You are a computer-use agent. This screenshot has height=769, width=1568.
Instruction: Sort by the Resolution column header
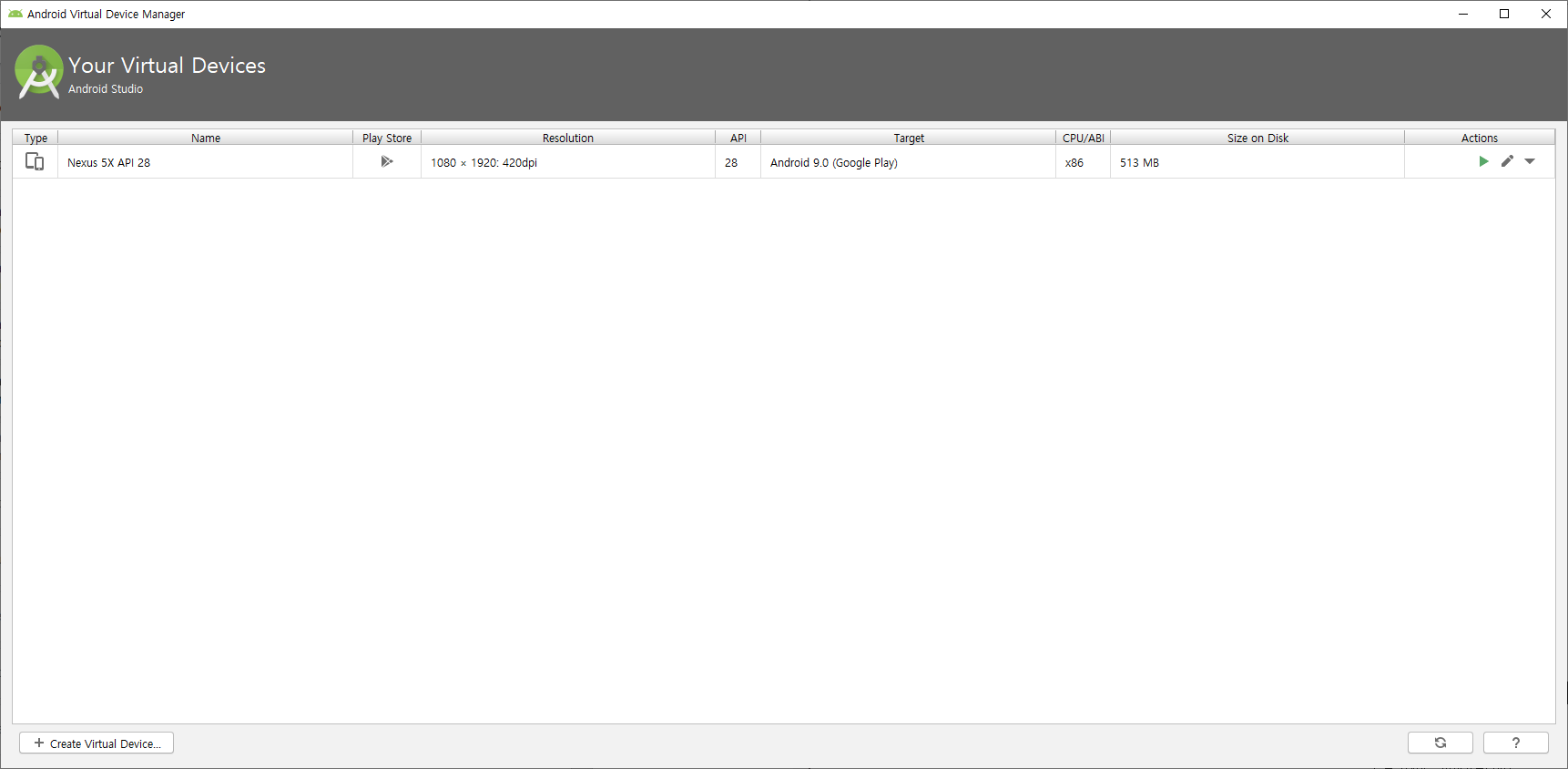pos(568,138)
